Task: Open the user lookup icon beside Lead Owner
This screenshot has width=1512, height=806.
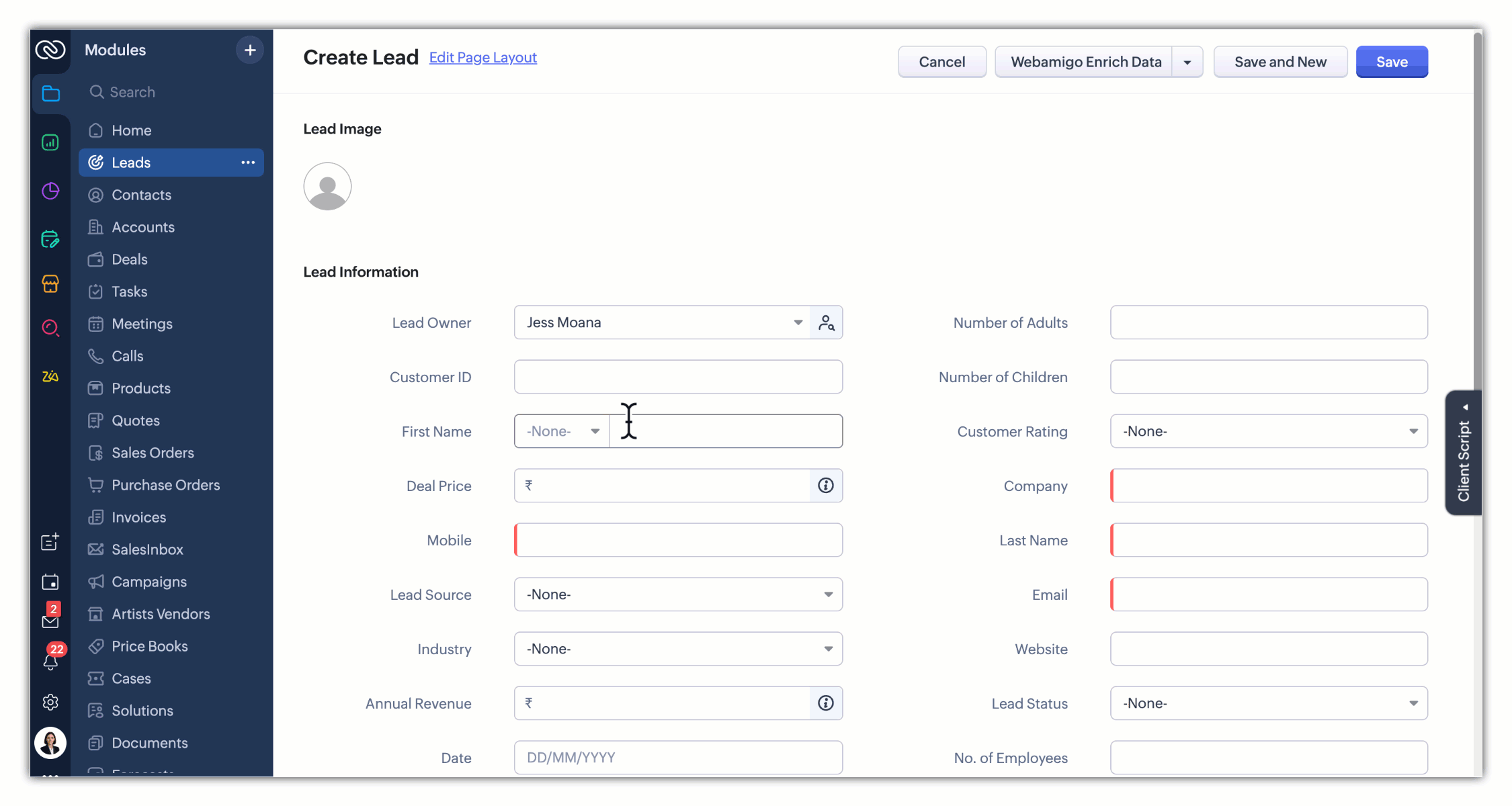Action: click(x=826, y=323)
